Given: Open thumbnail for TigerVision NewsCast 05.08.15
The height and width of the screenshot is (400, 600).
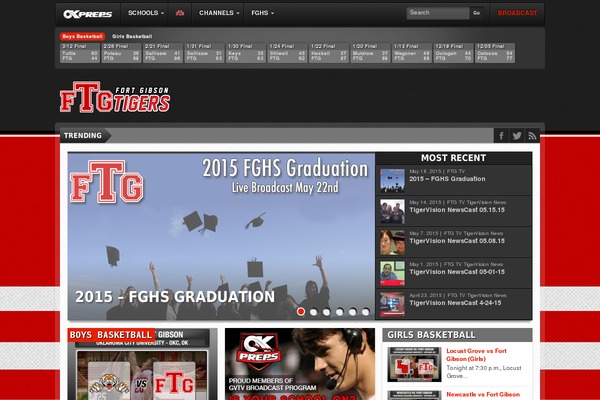Looking at the screenshot, I should [392, 242].
